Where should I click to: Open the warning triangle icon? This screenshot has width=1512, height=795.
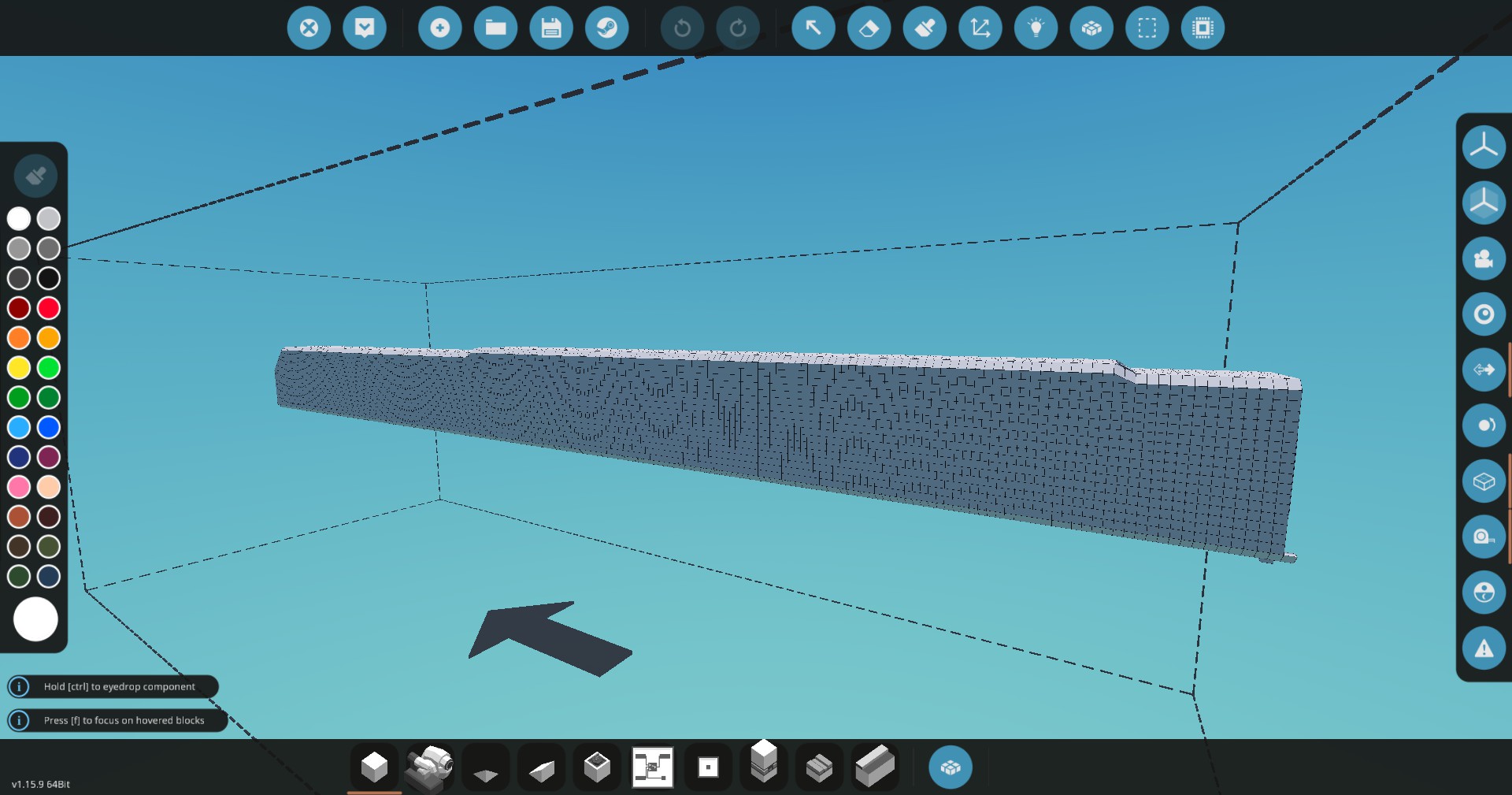[1484, 648]
